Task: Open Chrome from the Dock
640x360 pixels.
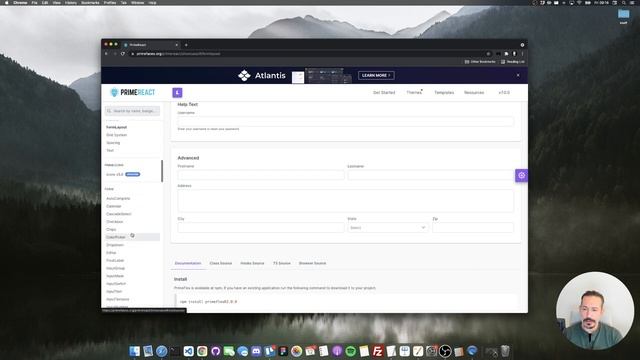Action: (x=202, y=351)
